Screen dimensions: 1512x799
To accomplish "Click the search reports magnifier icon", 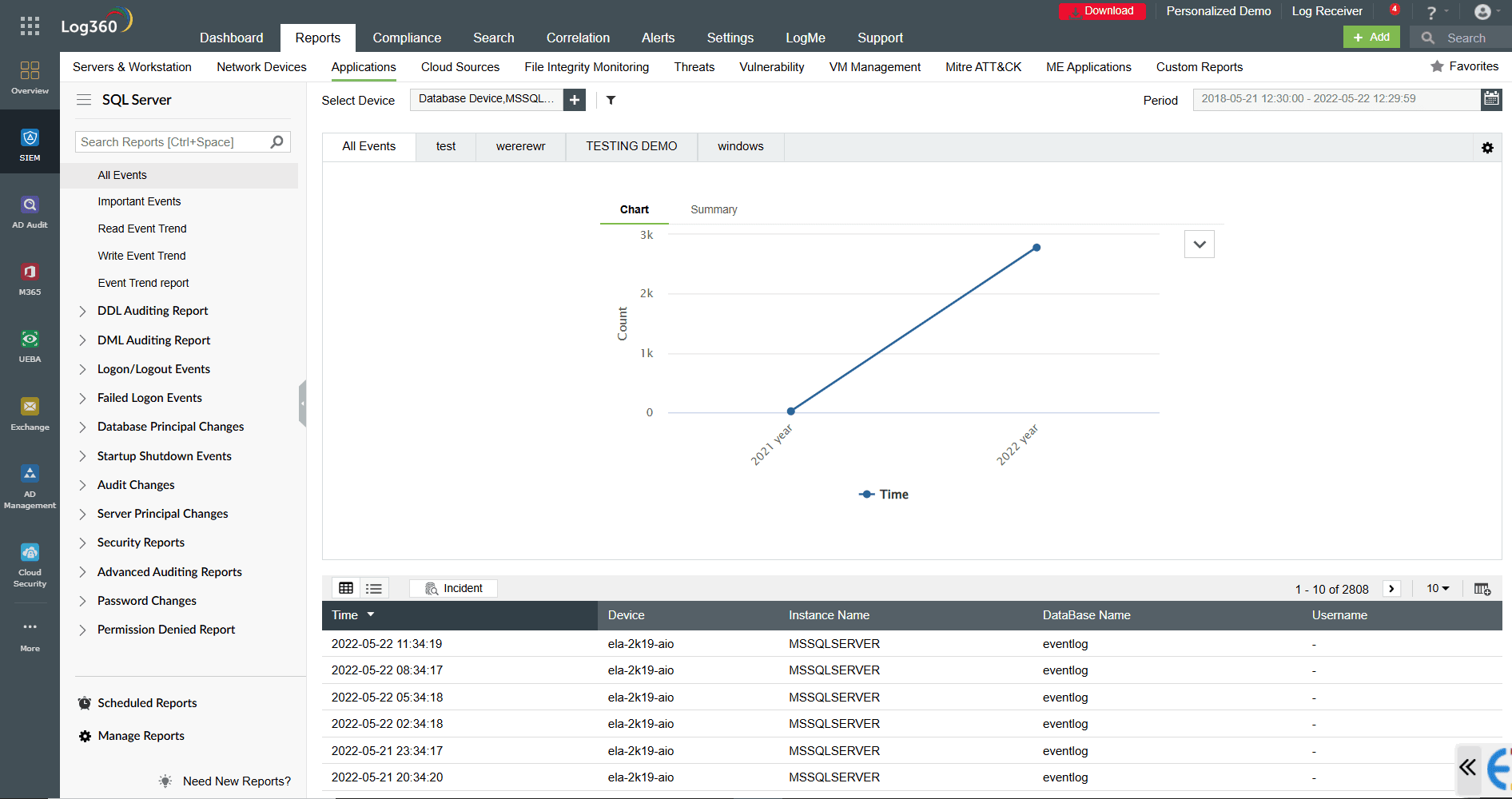I will click(277, 141).
